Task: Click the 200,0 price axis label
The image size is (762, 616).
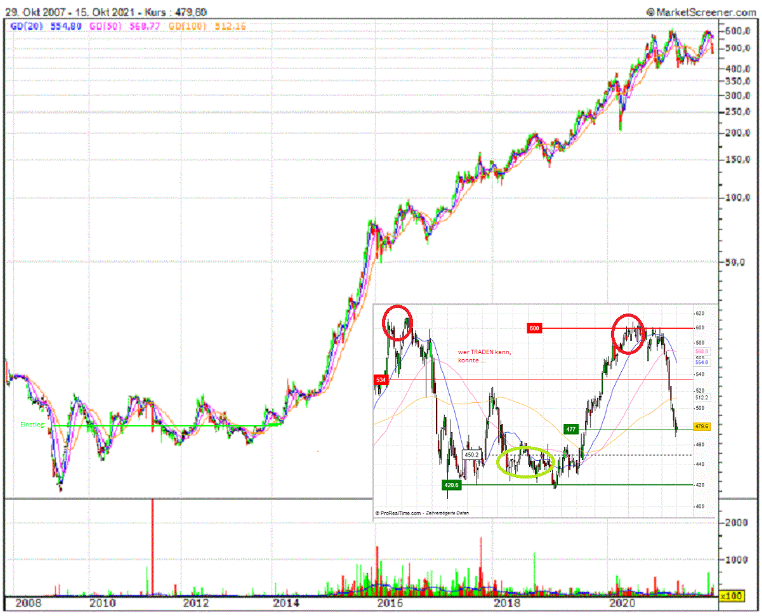Action: pos(737,133)
